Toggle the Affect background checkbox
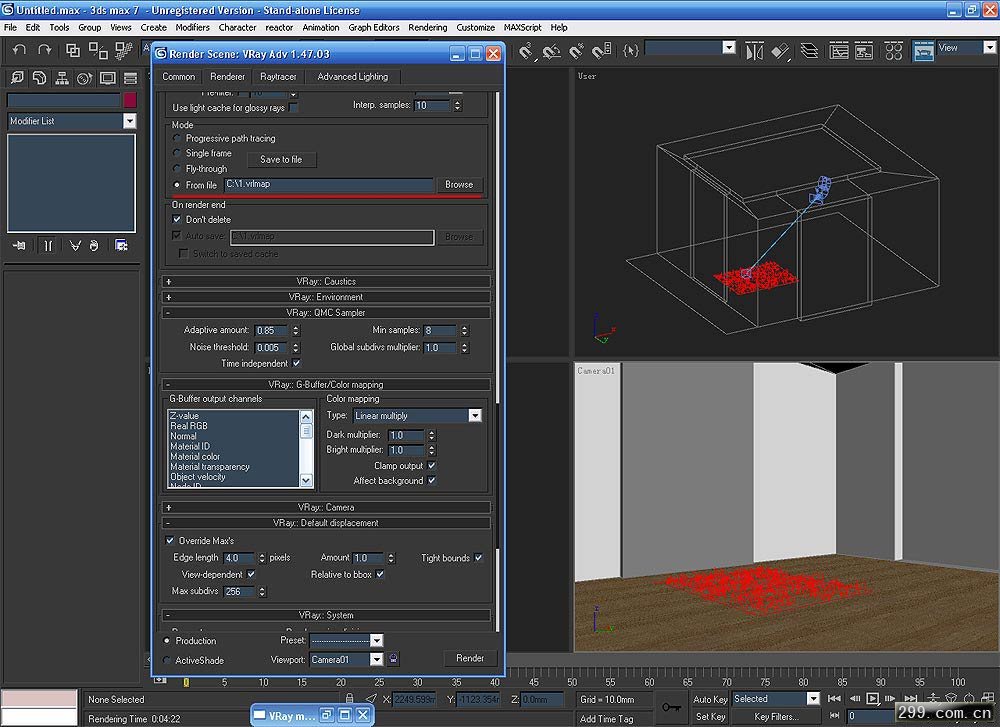The height and width of the screenshot is (727, 1000). pyautogui.click(x=432, y=480)
